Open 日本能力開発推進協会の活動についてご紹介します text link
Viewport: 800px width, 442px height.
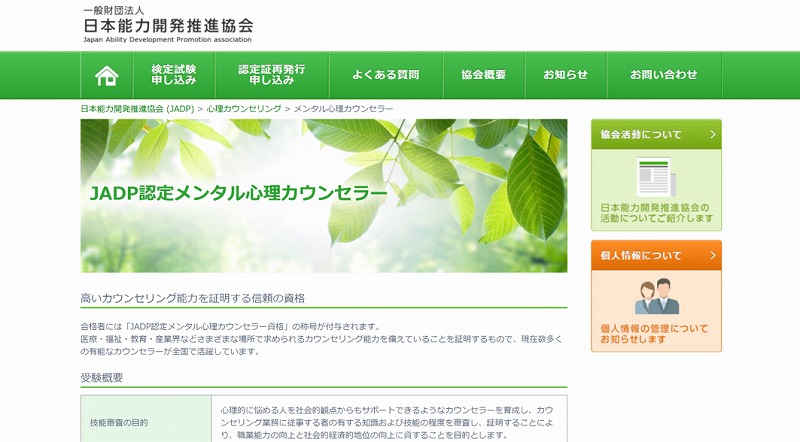[x=657, y=213]
